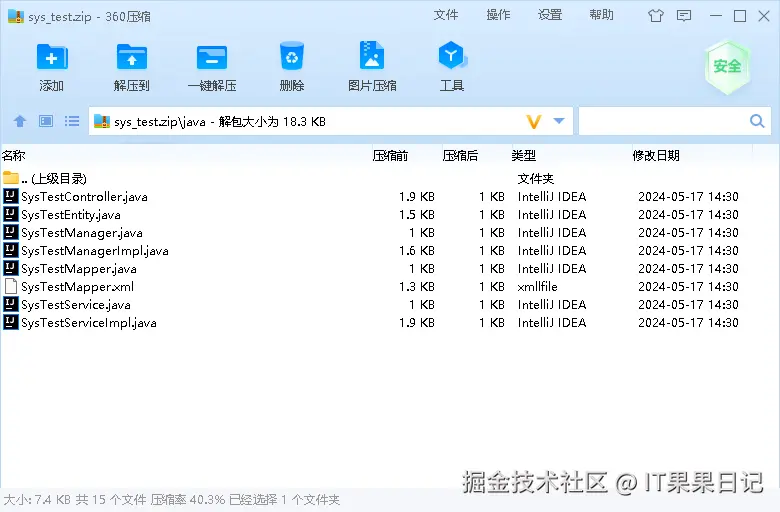Viewport: 780px width, 512px height.
Task: Click the 解压到 (Extract to) icon
Action: [131, 58]
